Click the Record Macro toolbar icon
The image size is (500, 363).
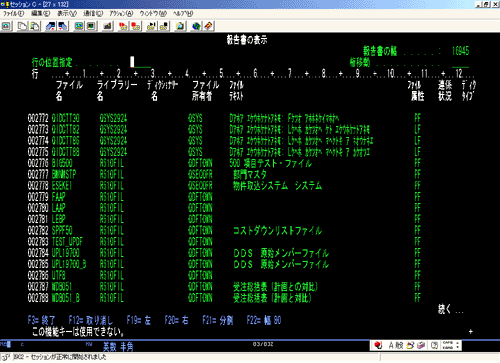coord(123,26)
